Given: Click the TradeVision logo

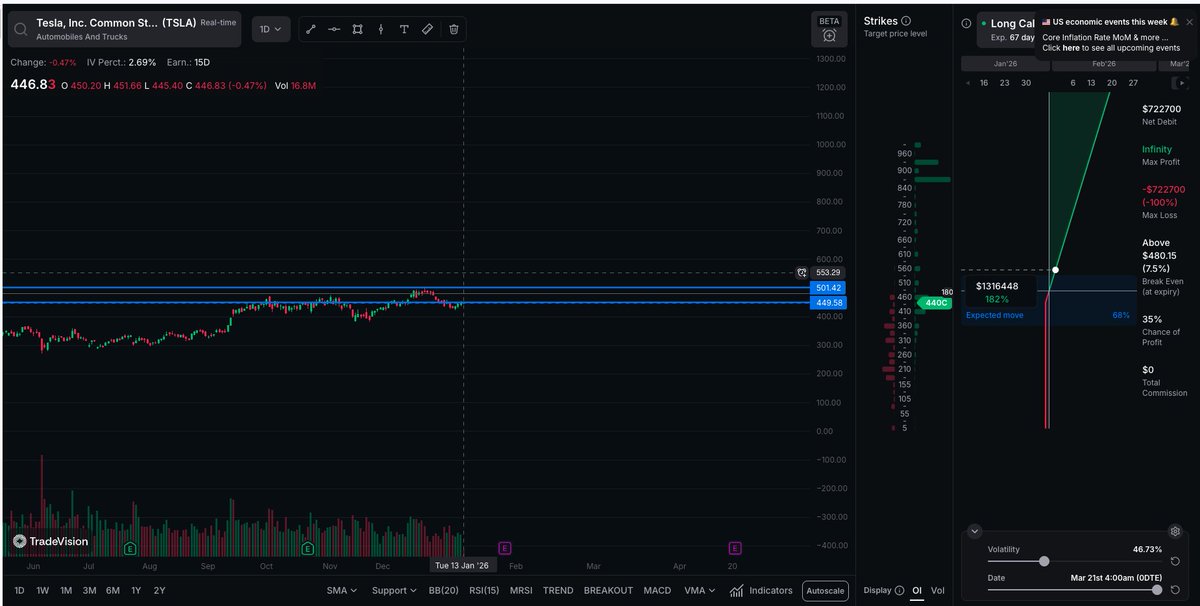Looking at the screenshot, I should (50, 541).
